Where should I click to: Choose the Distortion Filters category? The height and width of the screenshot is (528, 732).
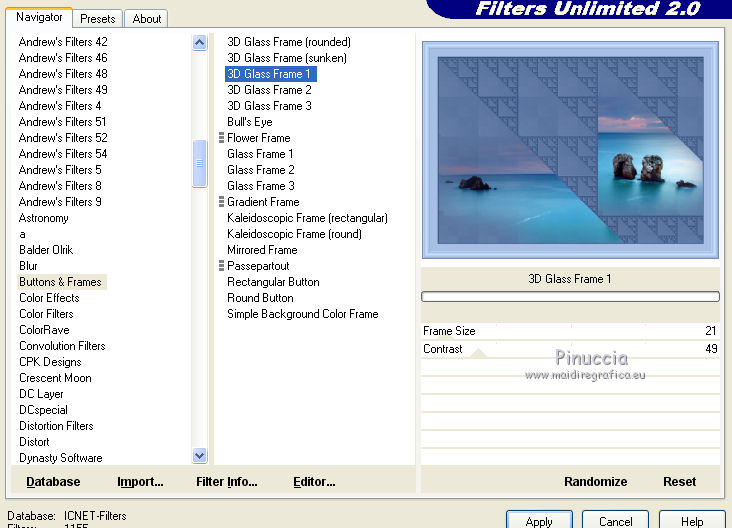click(x=56, y=426)
